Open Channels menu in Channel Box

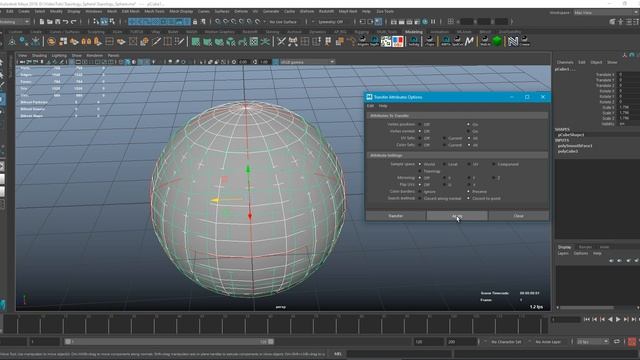coord(565,62)
